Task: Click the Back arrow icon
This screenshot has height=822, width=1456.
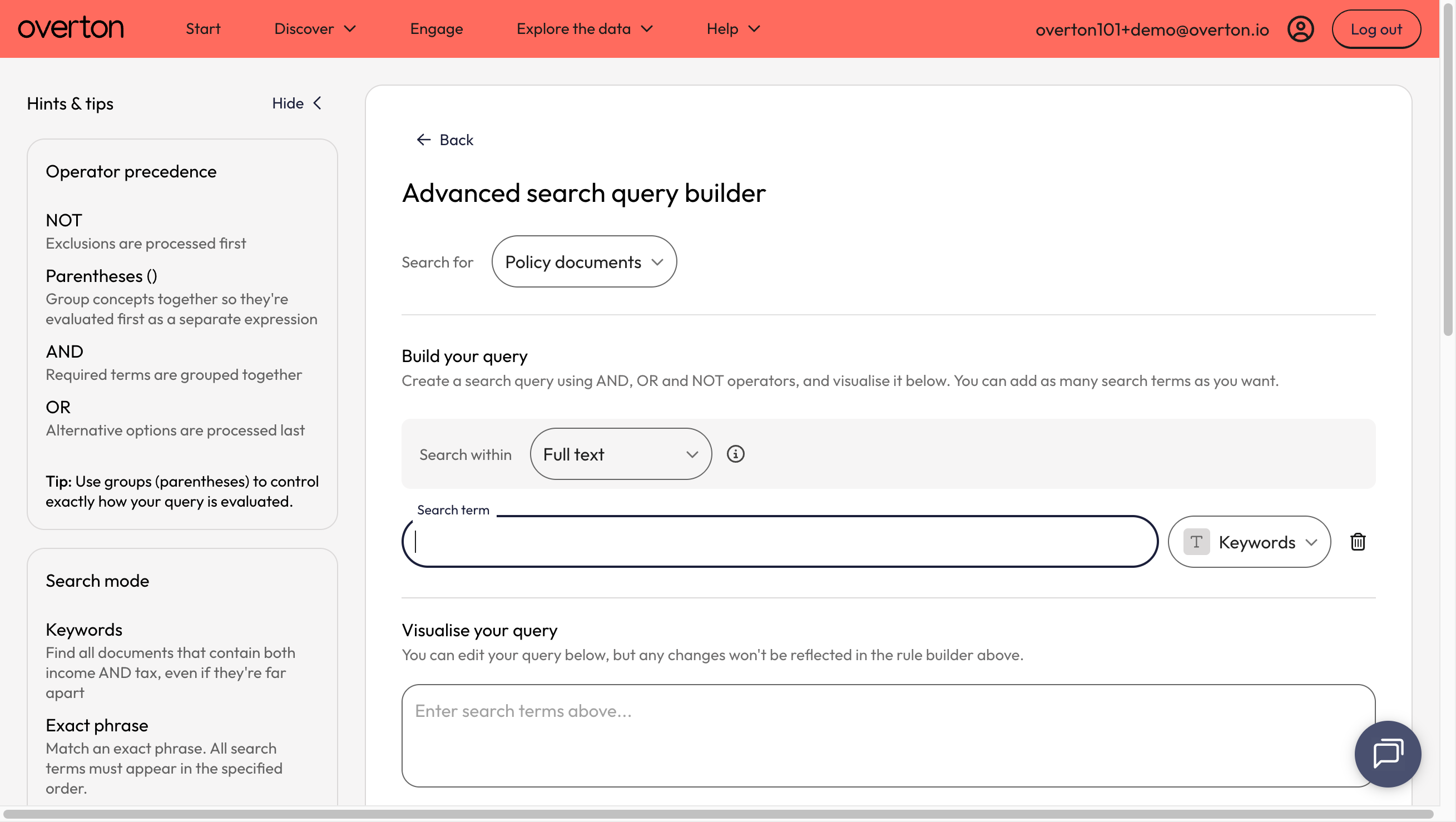Action: 424,140
